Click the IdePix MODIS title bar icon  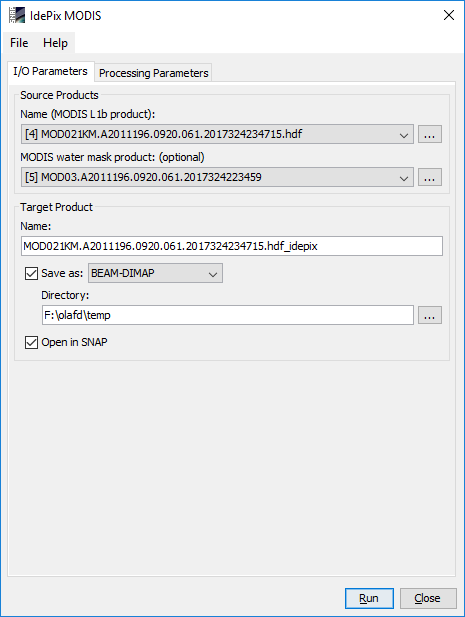17,15
